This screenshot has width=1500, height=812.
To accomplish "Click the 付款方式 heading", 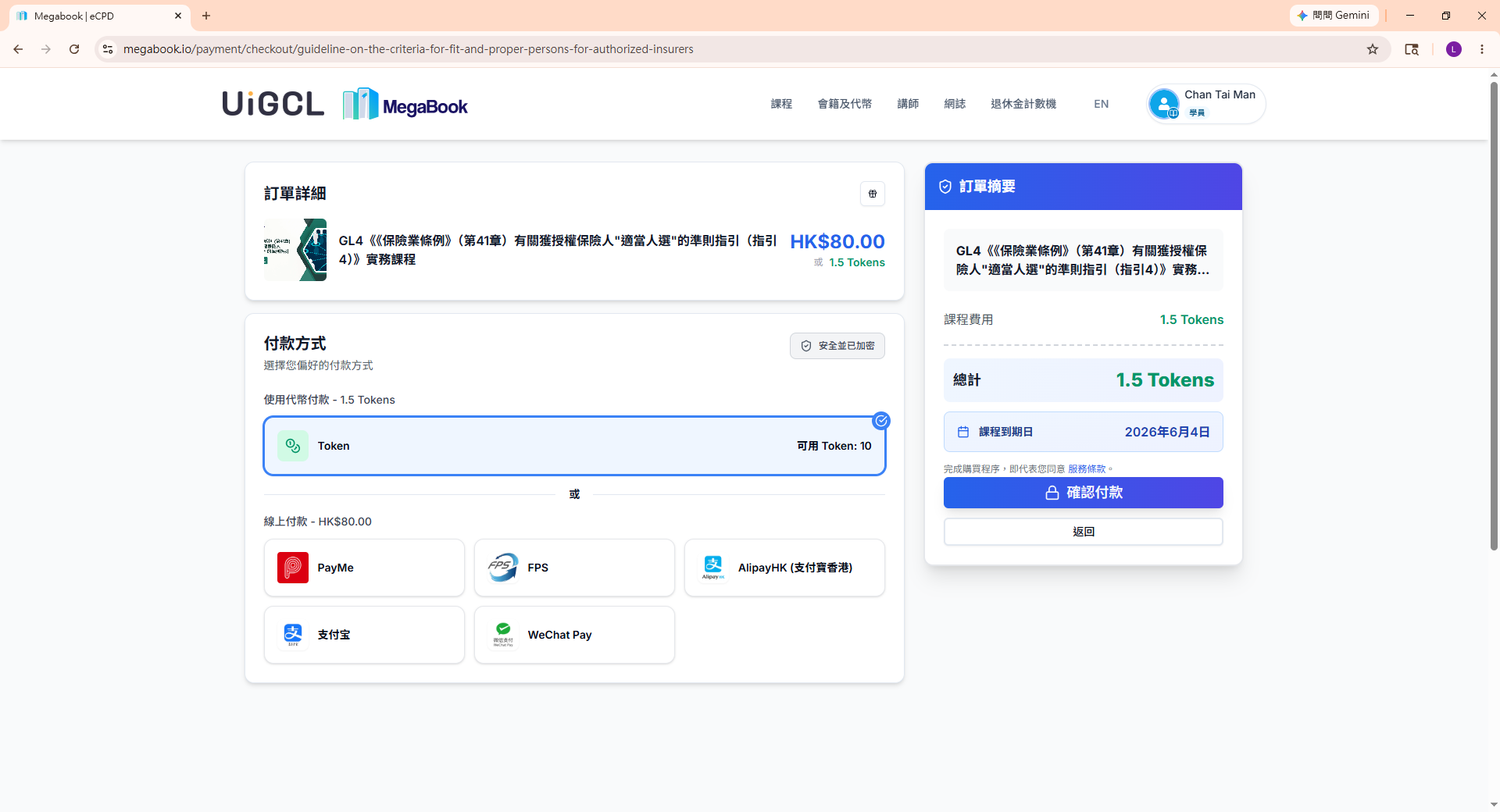I will 295,343.
